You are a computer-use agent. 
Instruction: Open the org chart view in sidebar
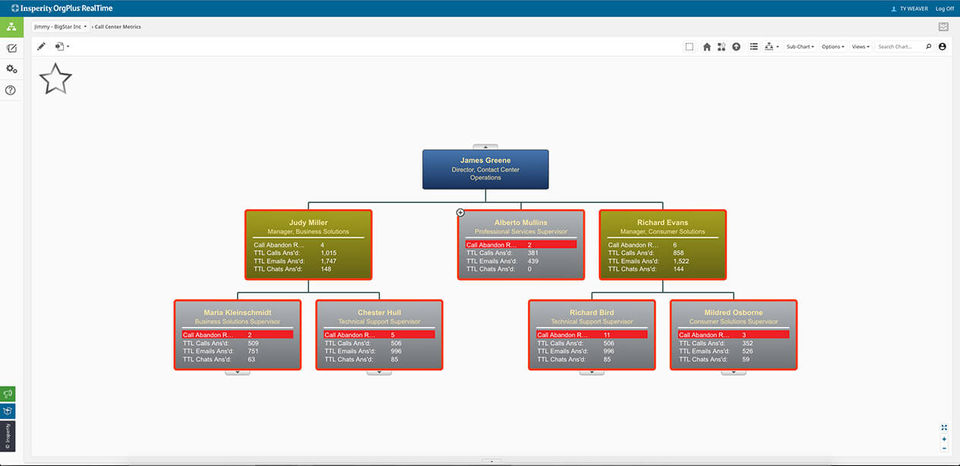[11, 28]
